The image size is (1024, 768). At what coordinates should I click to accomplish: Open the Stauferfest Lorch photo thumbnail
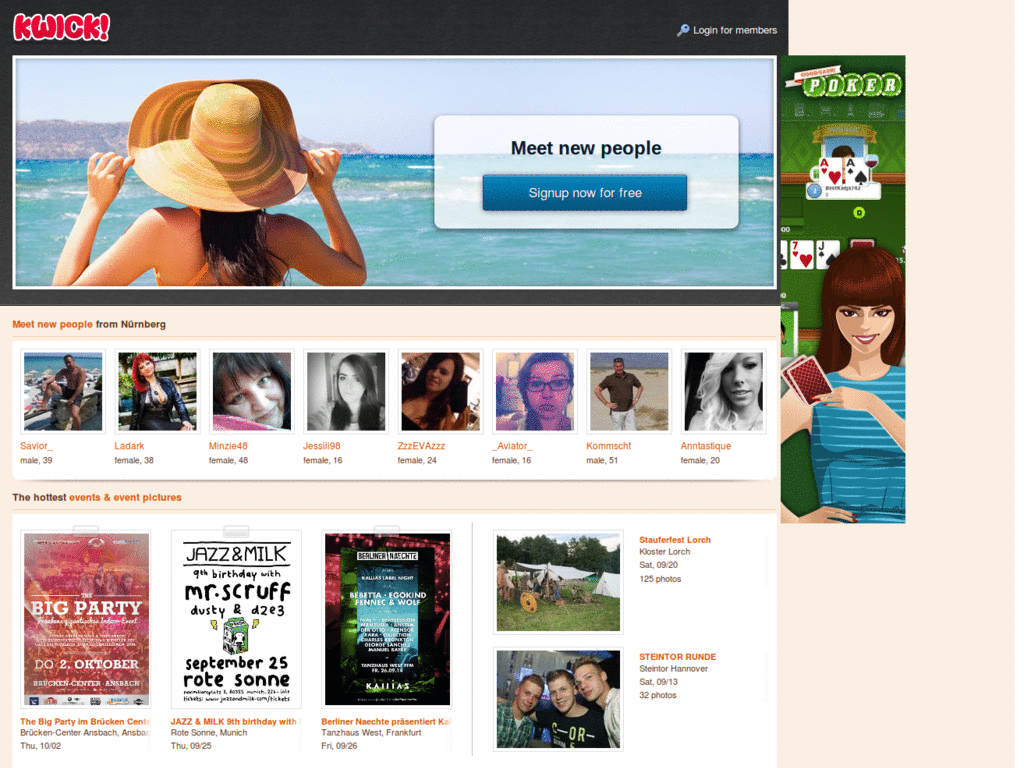click(x=558, y=583)
